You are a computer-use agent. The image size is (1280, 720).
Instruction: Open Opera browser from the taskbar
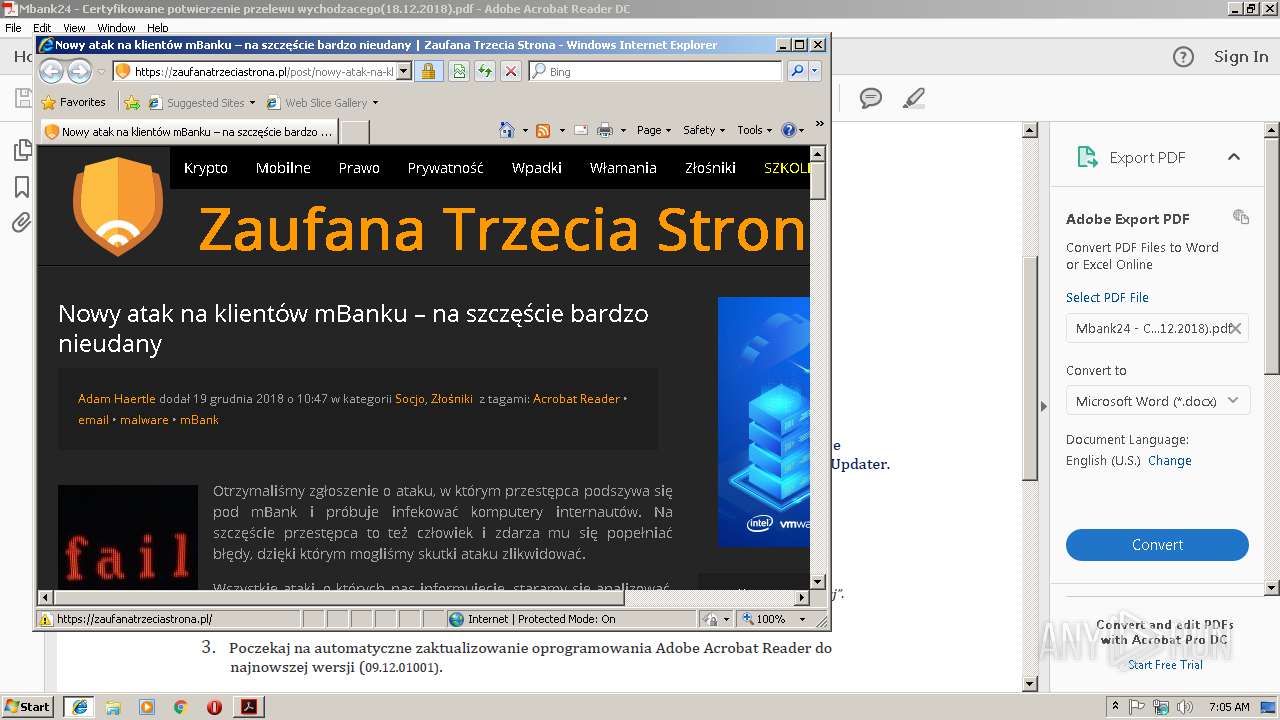click(x=214, y=707)
